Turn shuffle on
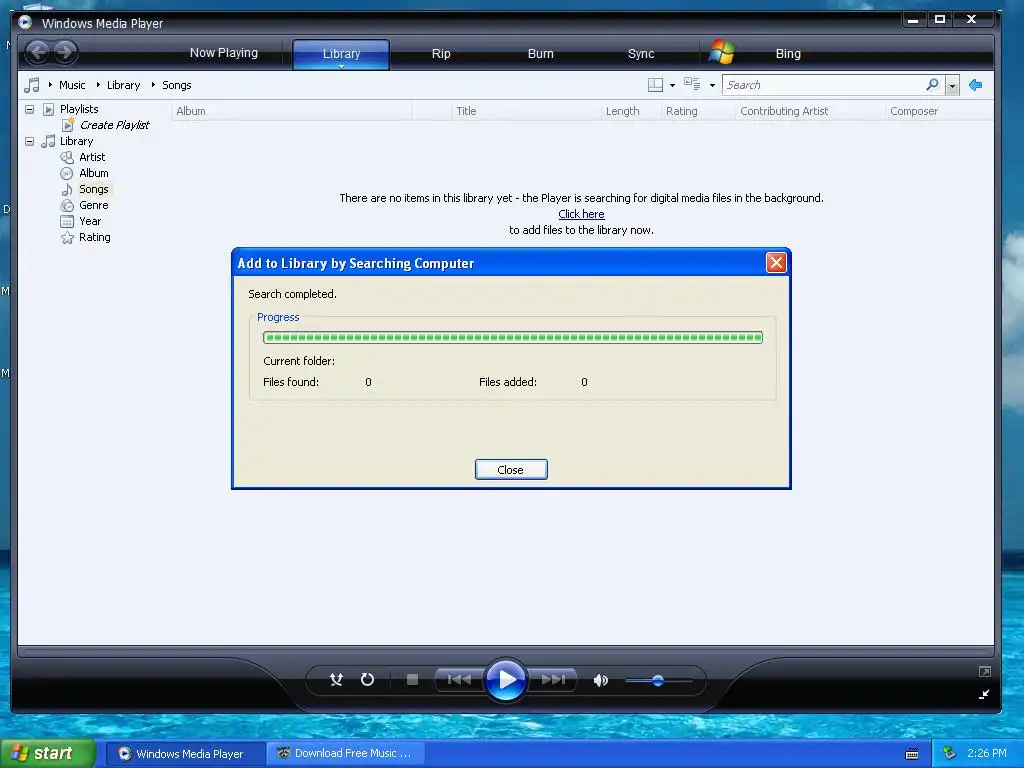The height and width of the screenshot is (768, 1024). (336, 680)
